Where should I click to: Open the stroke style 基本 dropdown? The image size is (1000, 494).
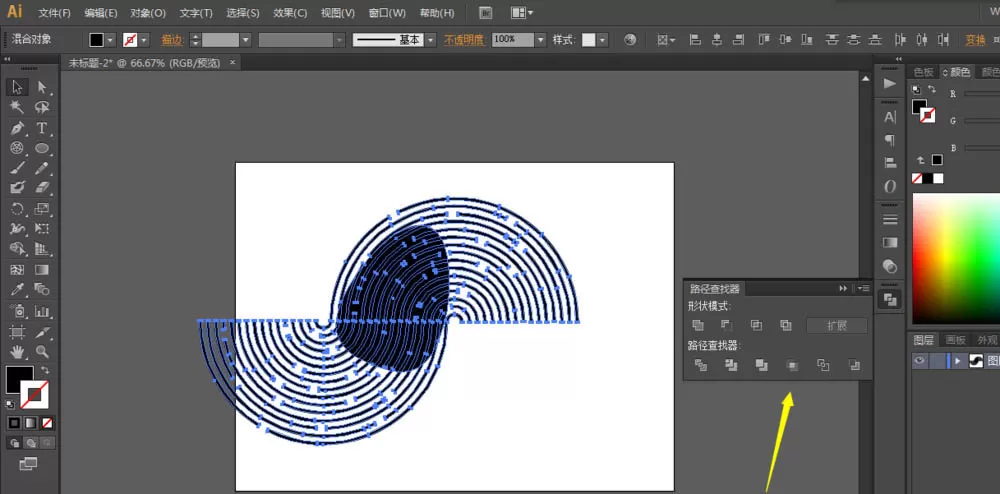[431, 40]
